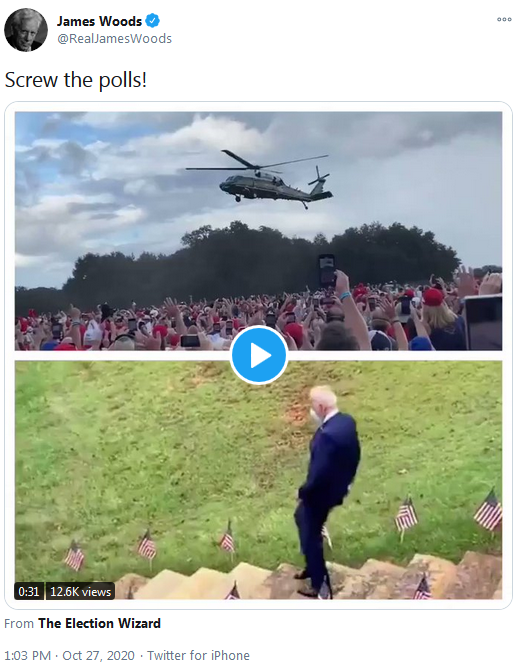Open the 1:03 PM Oct 27 timestamp
Viewport: 515px width, 668px height.
tap(69, 655)
